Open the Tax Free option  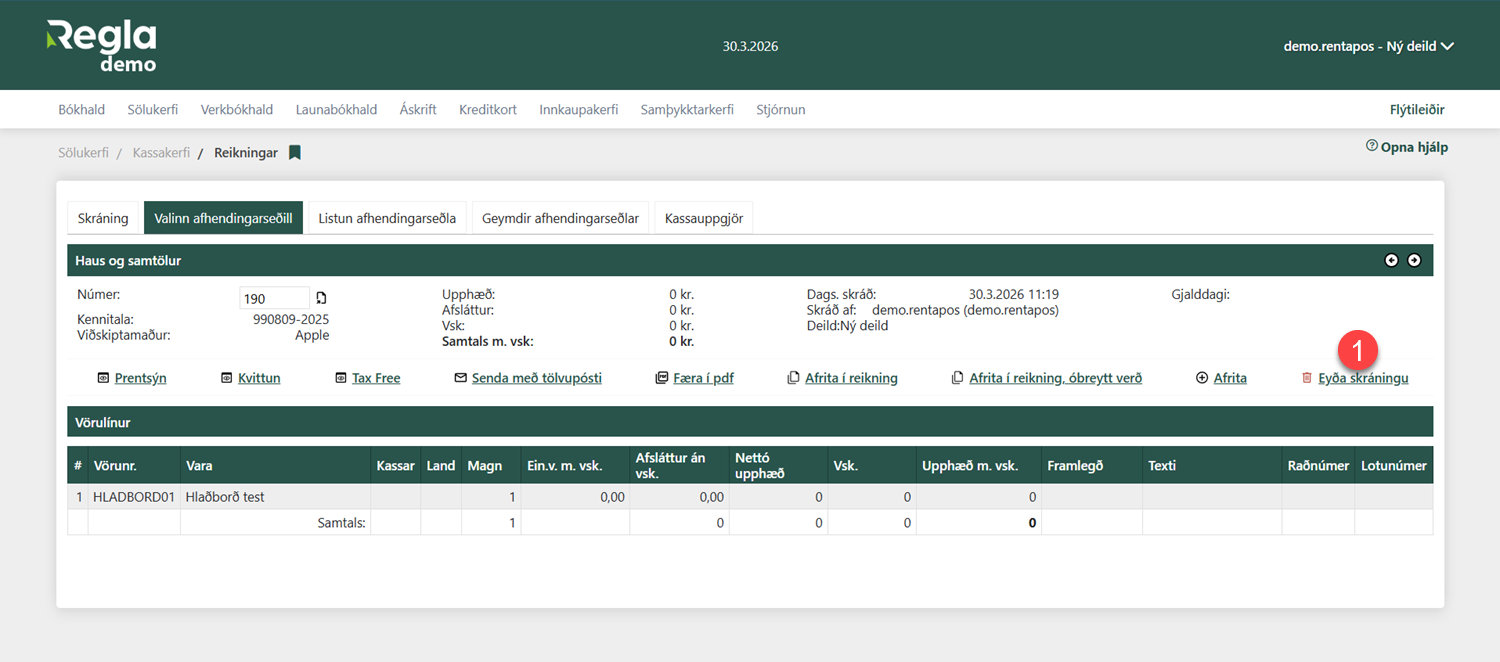375,378
